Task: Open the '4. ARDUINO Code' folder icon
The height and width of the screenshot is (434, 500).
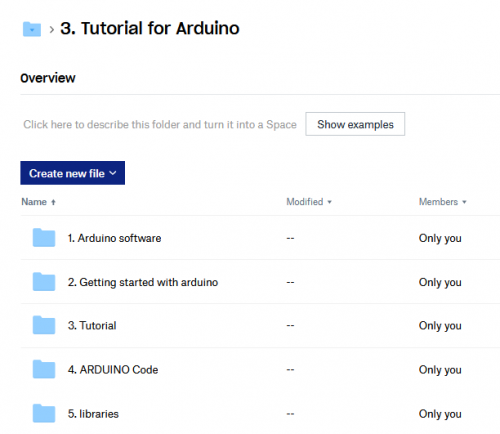Action: click(44, 369)
